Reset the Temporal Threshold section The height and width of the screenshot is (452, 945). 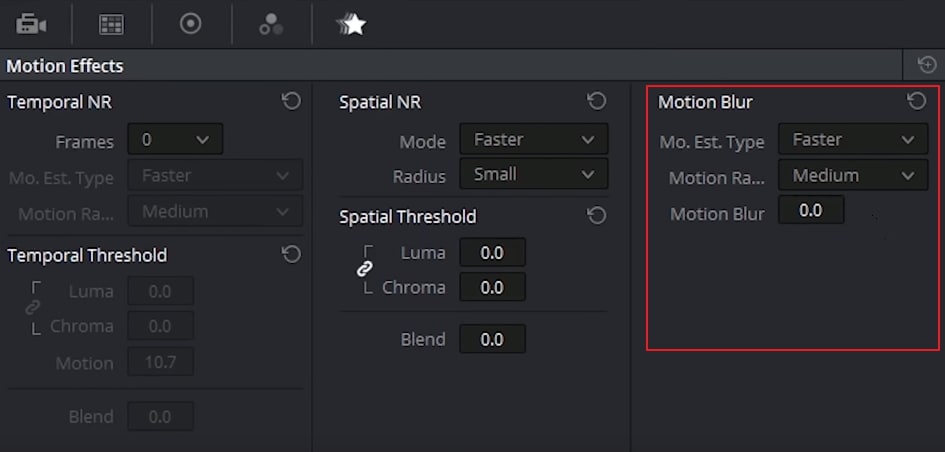(x=291, y=254)
